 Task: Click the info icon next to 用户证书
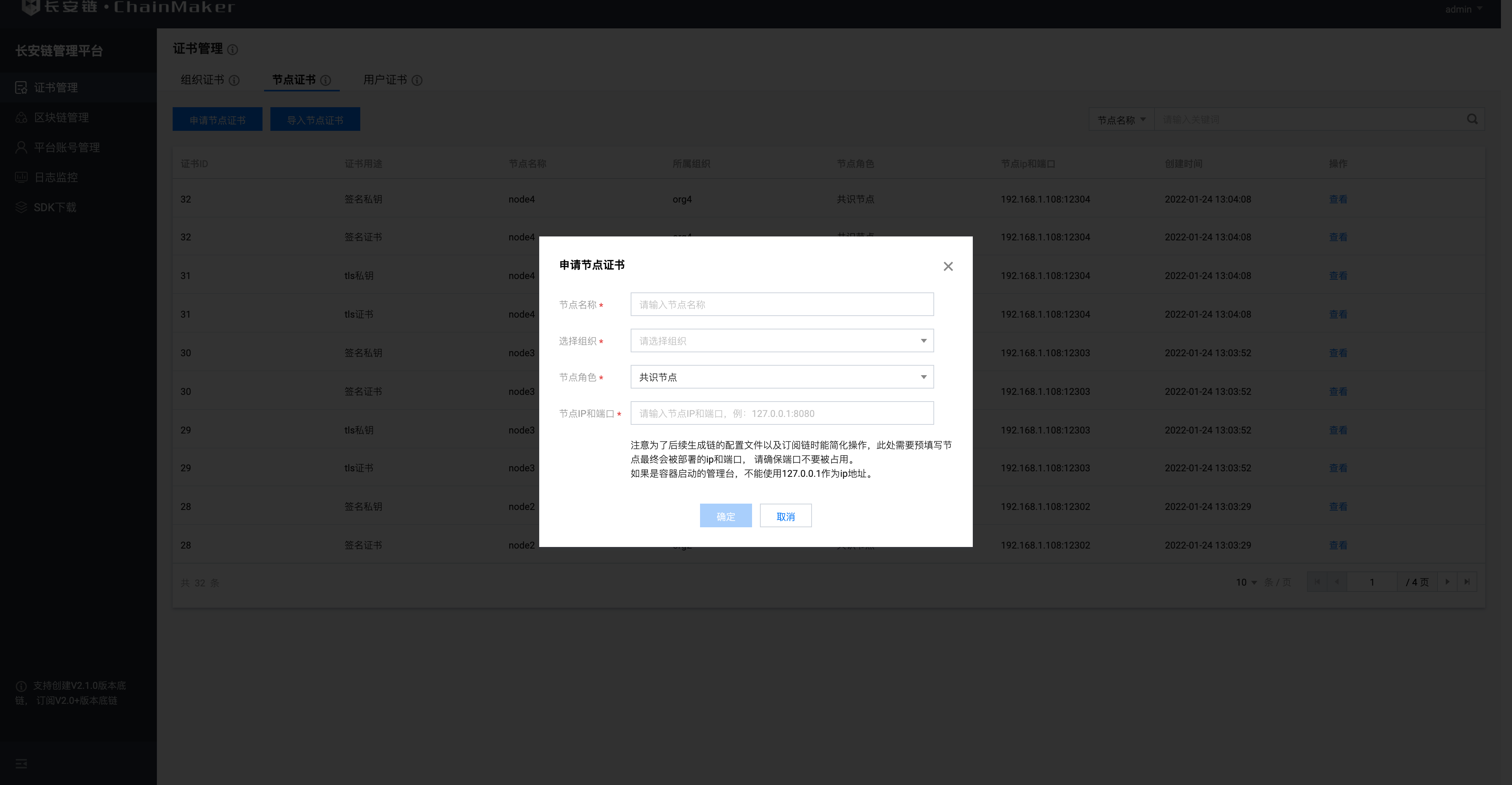(417, 80)
